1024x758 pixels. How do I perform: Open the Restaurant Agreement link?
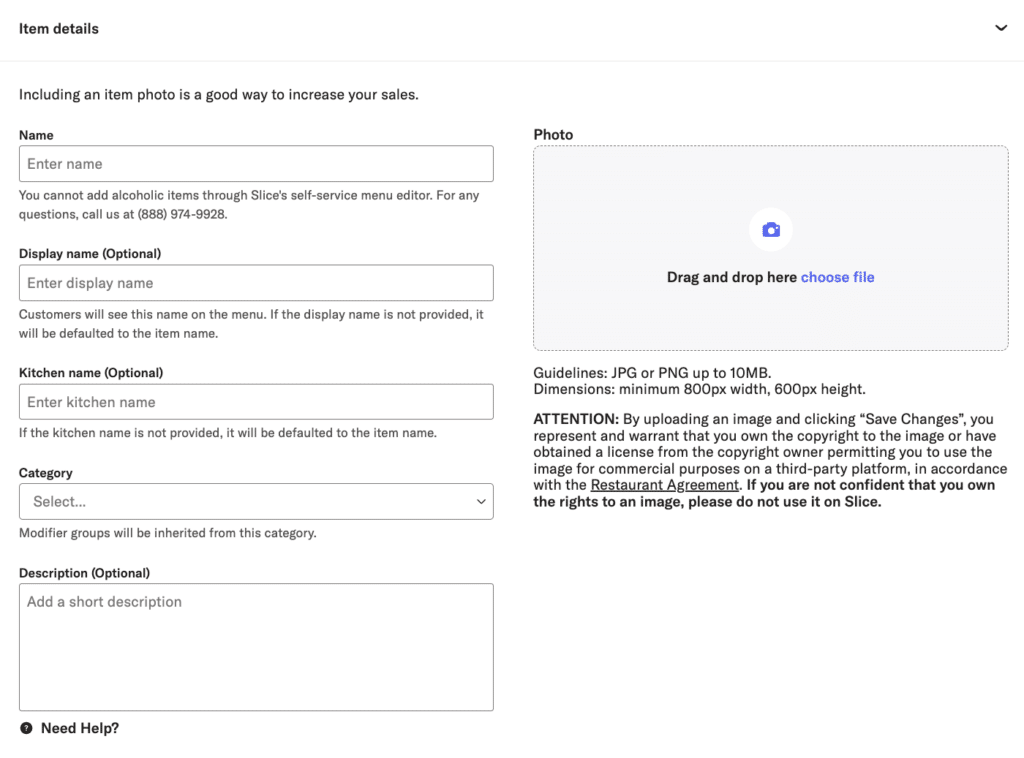click(664, 485)
